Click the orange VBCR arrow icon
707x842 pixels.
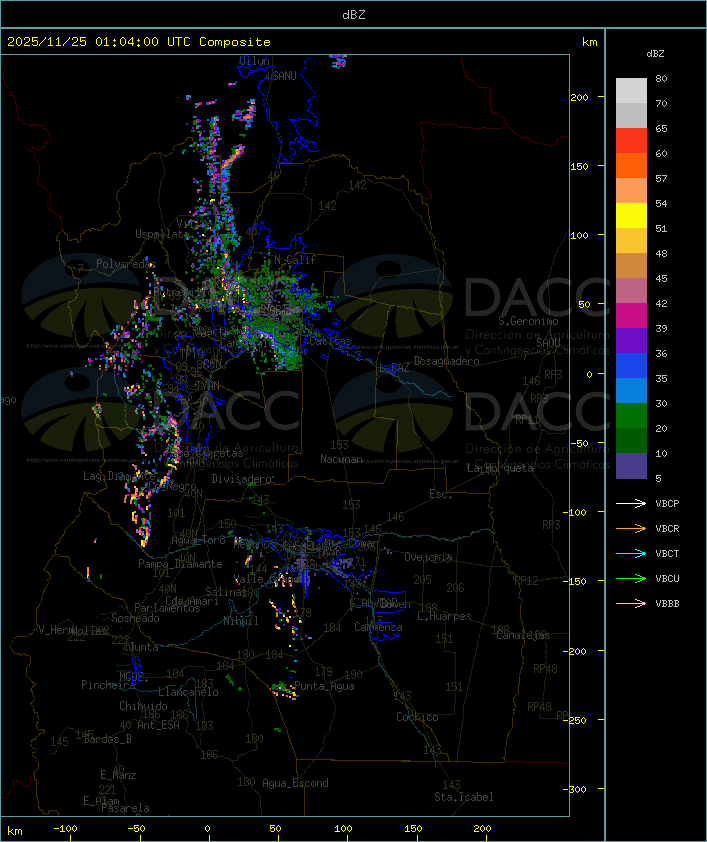click(x=631, y=528)
